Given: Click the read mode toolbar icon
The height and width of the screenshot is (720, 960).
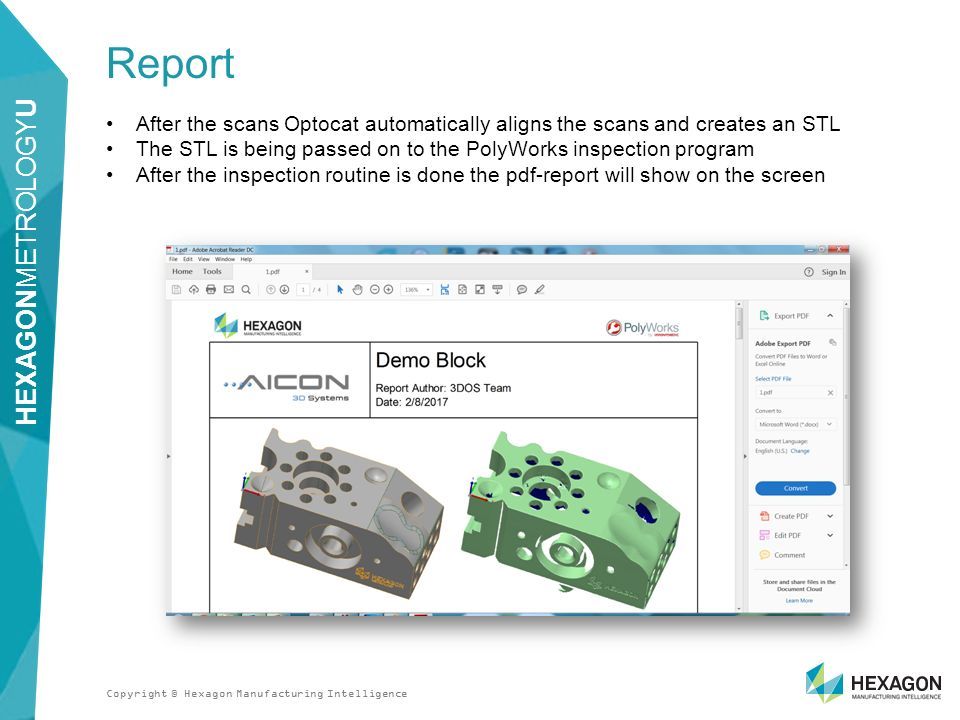Looking at the screenshot, I should 497,290.
